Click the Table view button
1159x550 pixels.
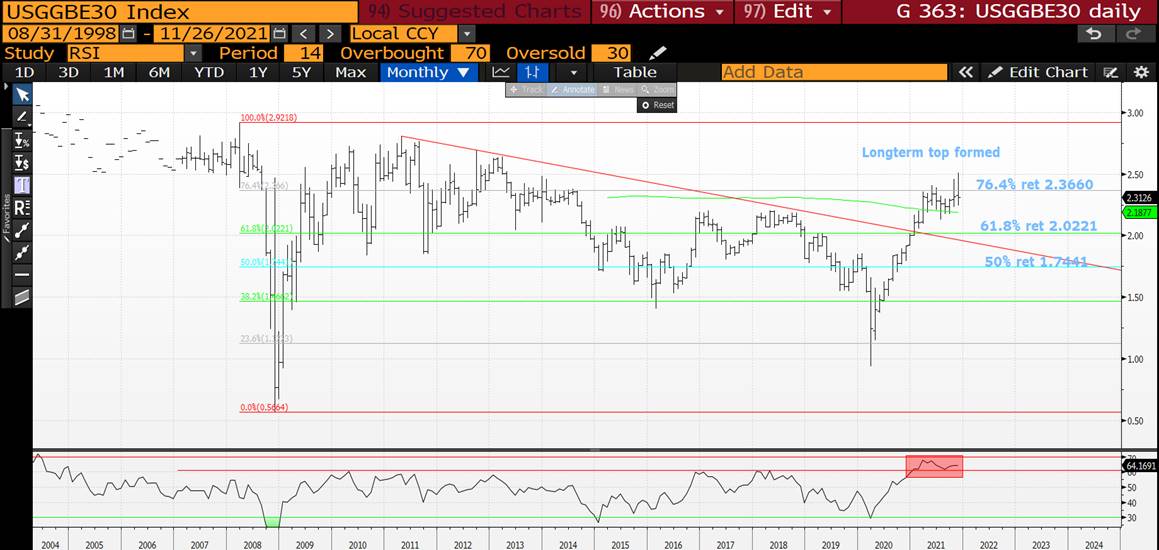(635, 72)
